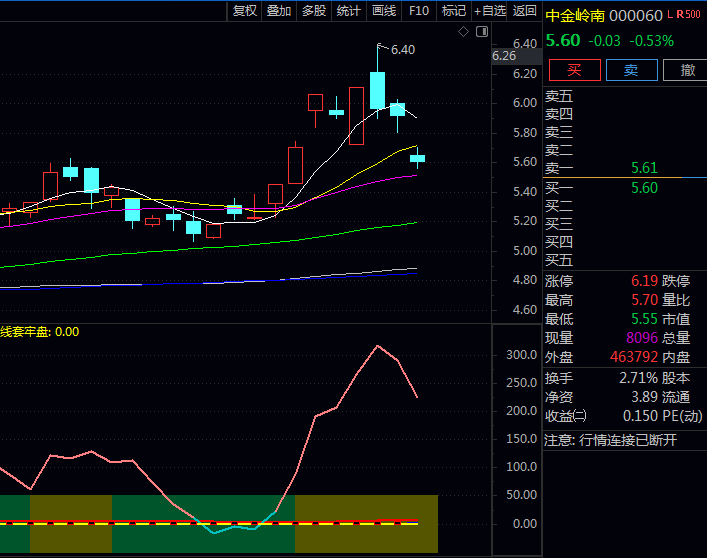Click the 买一 bid price 5.60

[644, 188]
